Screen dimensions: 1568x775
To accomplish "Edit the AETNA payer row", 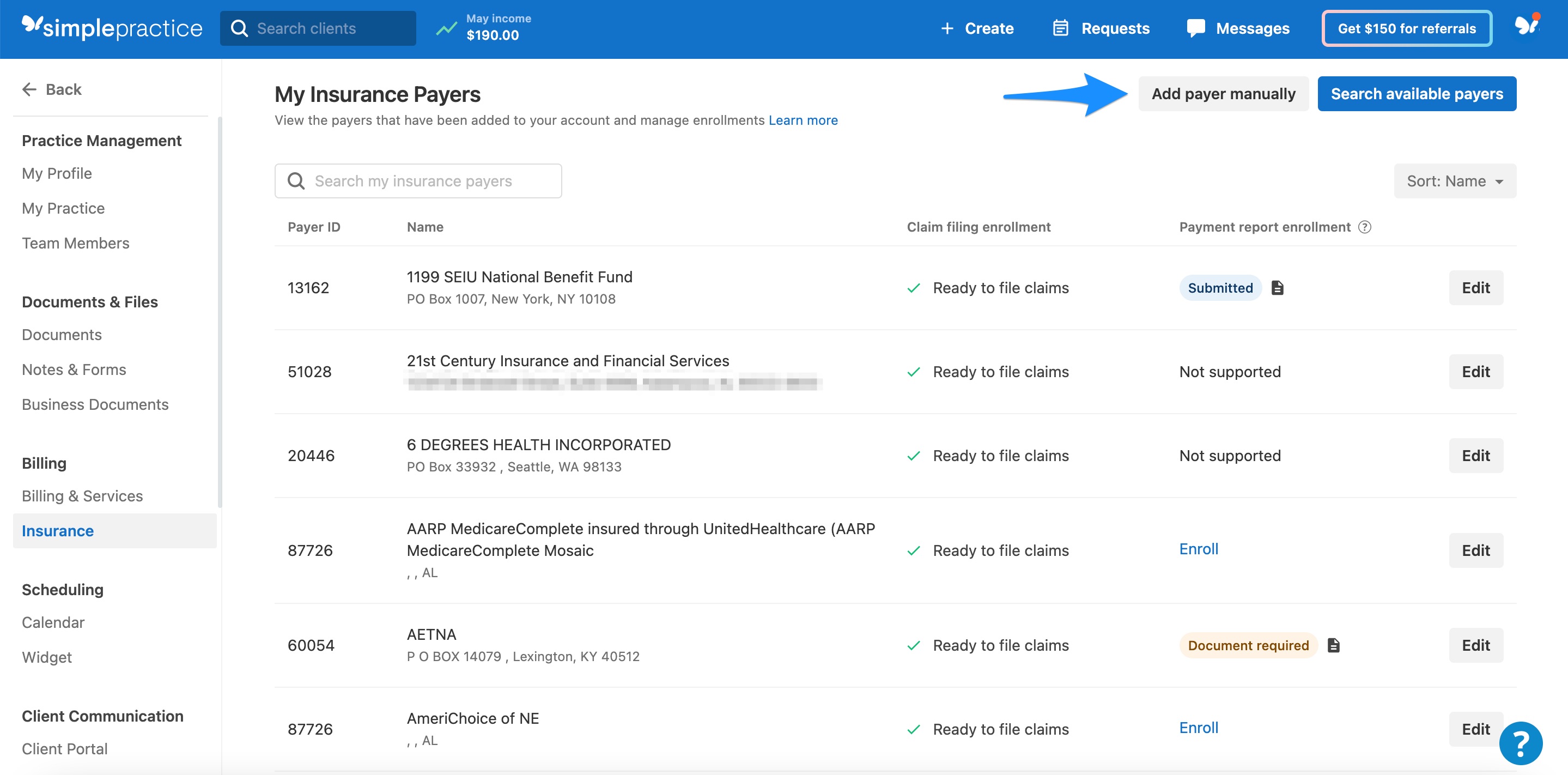I will click(1475, 645).
